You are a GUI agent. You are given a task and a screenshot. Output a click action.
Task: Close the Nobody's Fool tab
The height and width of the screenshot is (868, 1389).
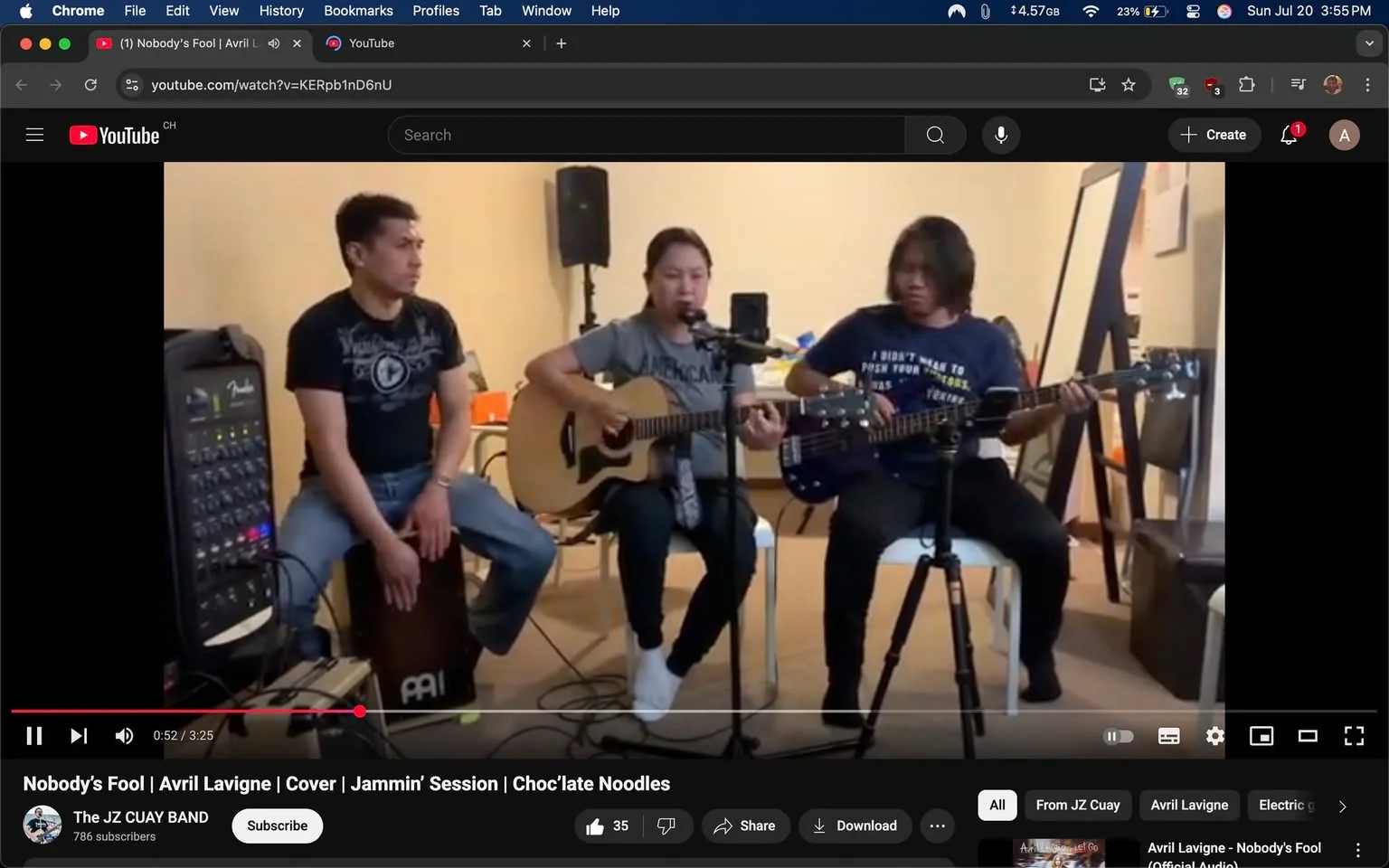coord(297,43)
